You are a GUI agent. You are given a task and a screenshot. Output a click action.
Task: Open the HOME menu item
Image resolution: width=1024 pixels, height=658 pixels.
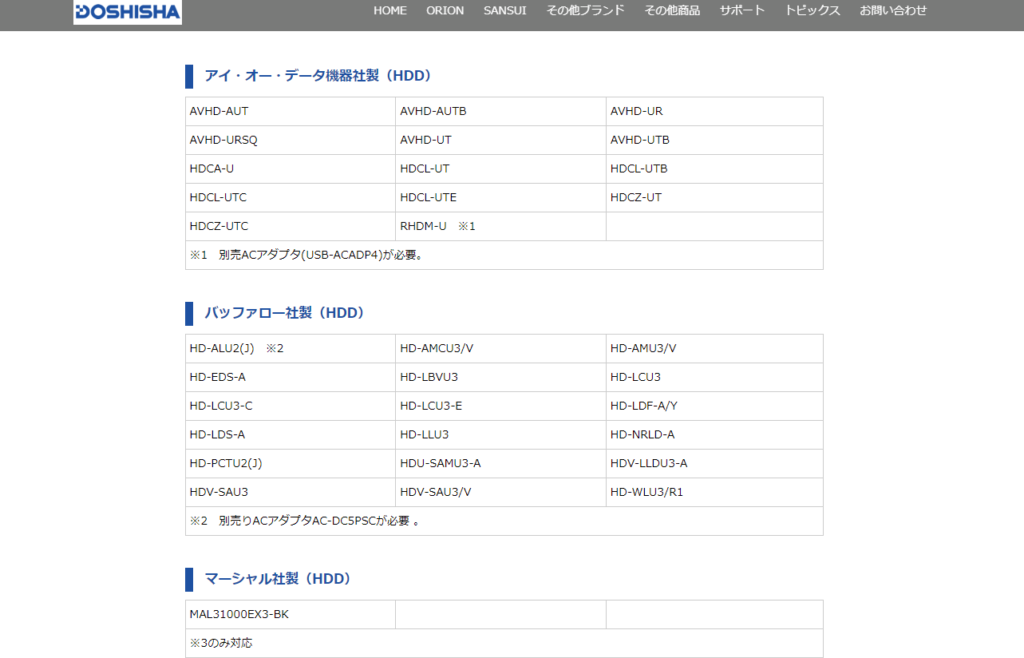[390, 10]
